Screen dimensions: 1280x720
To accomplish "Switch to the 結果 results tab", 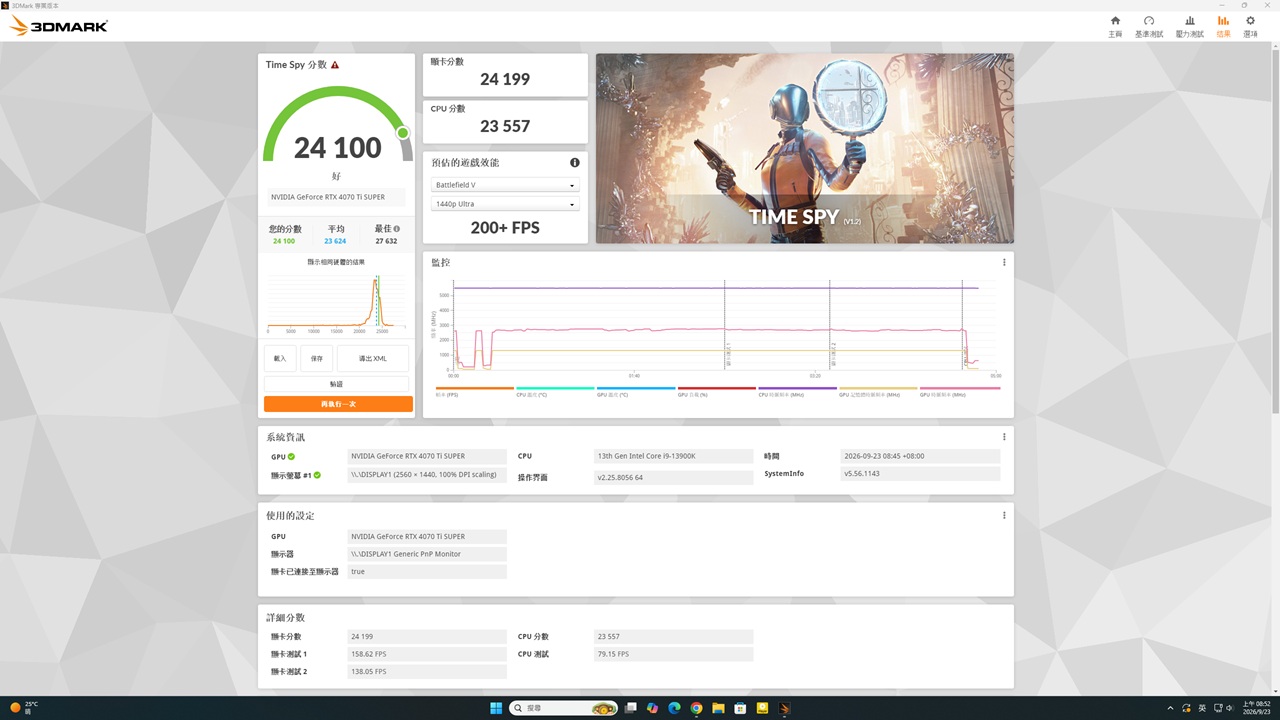I will click(1223, 26).
